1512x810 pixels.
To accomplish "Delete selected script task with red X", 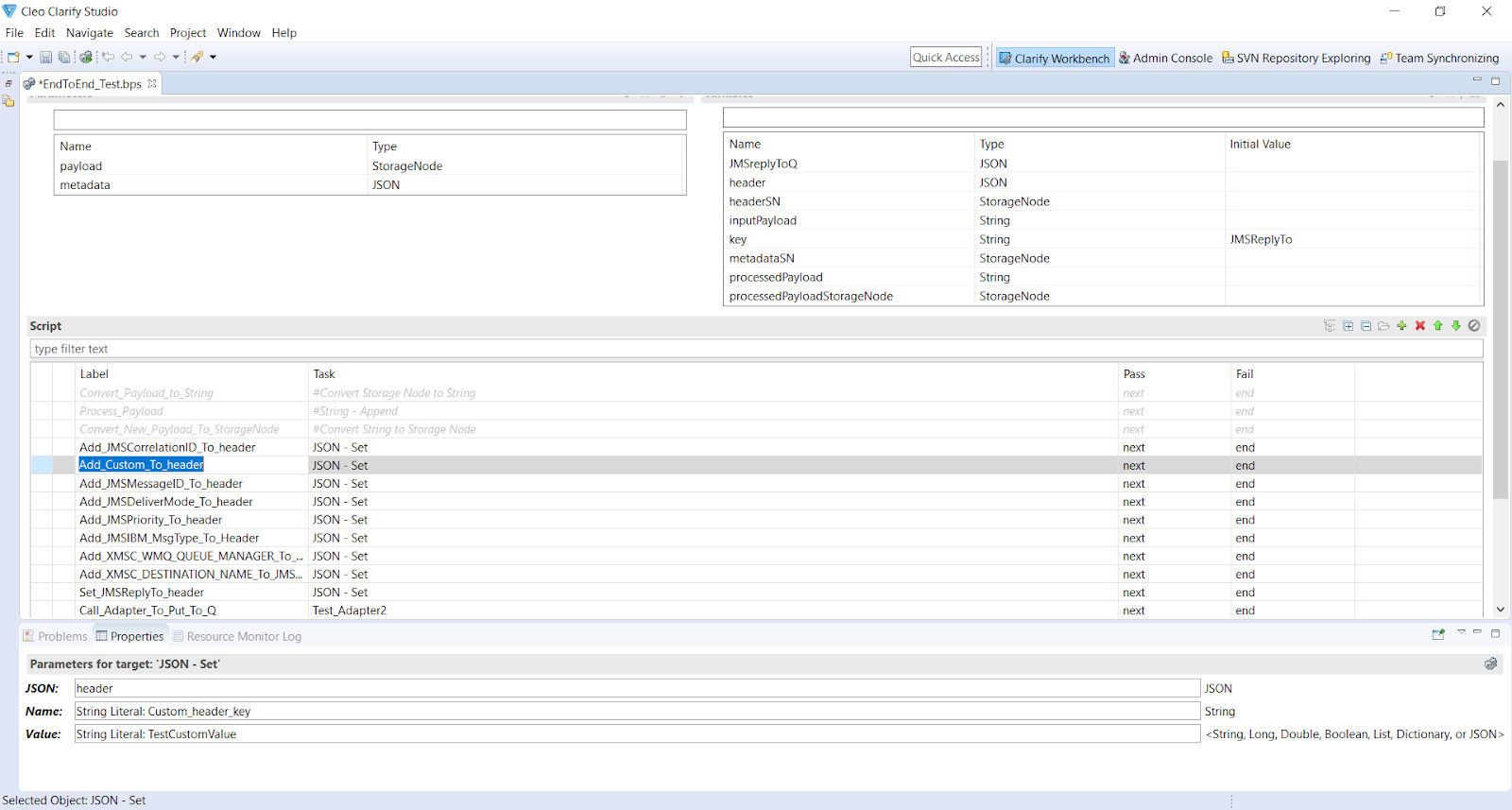I will pyautogui.click(x=1419, y=326).
